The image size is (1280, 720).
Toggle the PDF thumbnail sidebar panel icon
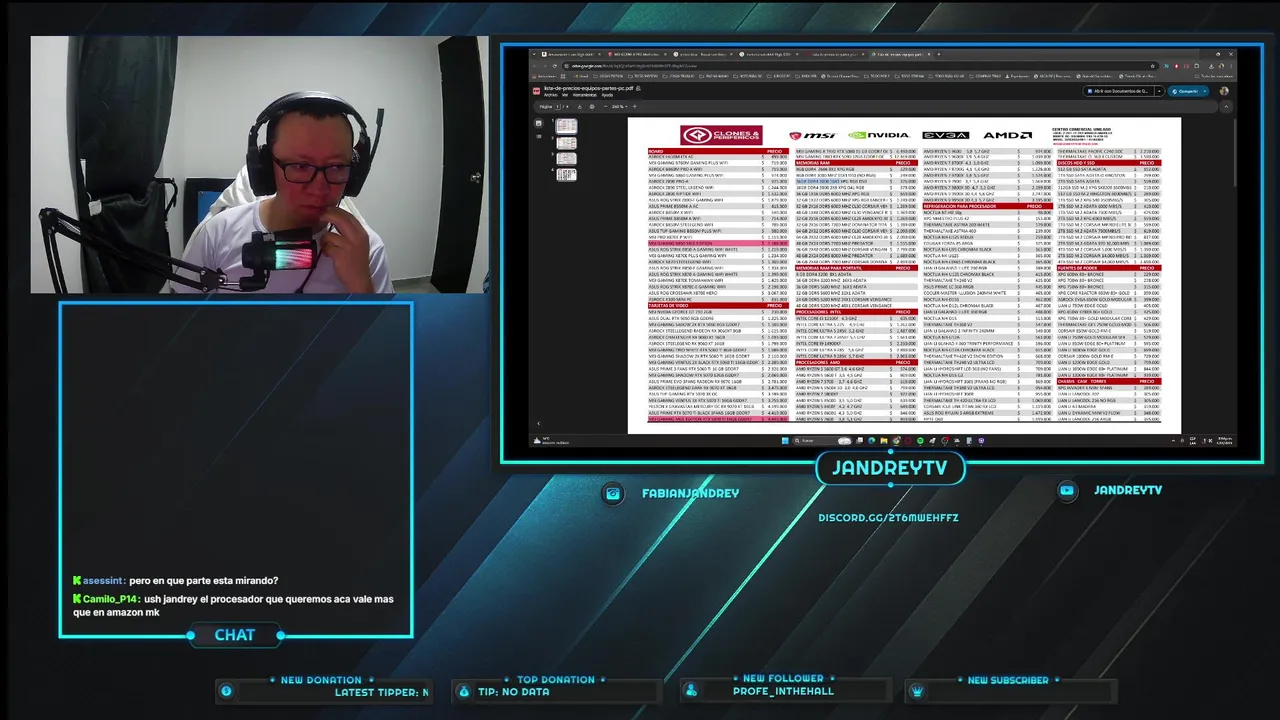[539, 123]
